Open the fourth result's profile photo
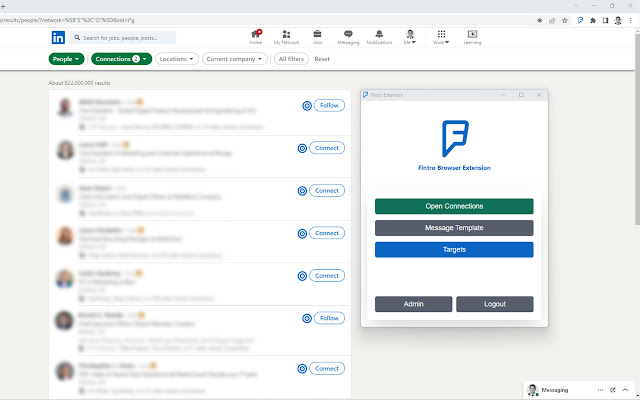 tap(65, 236)
